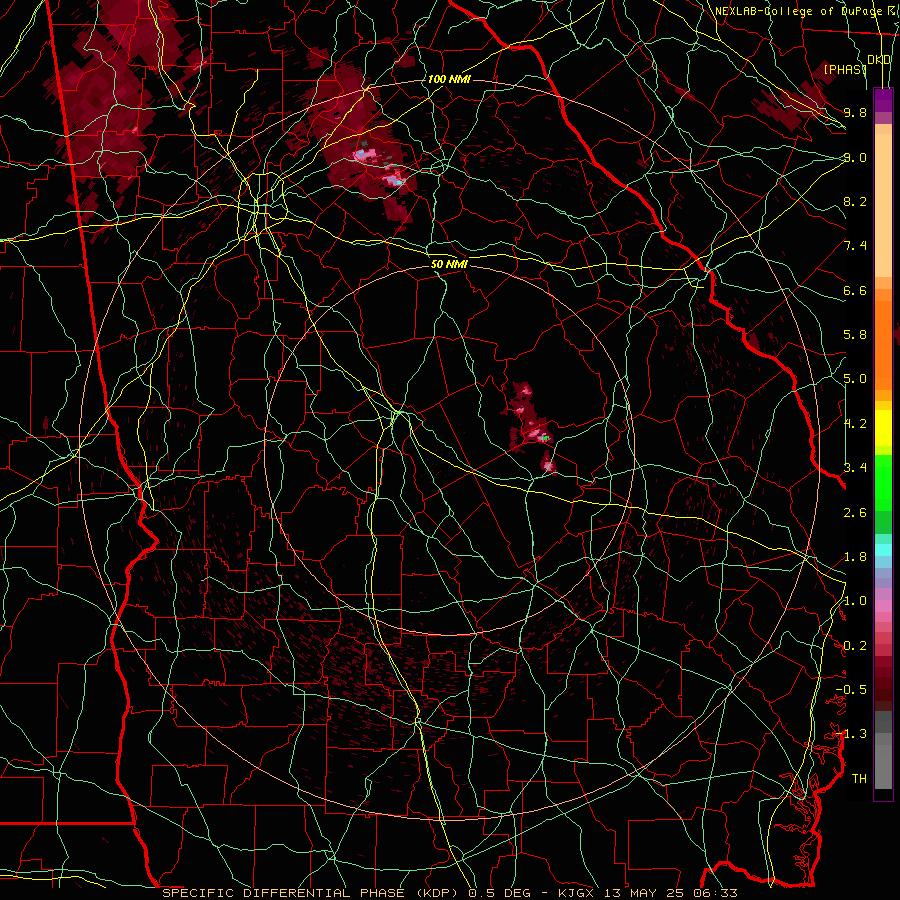The image size is (900, 900).
Task: Click the "100 NMI" range ring label
Action: click(x=449, y=79)
